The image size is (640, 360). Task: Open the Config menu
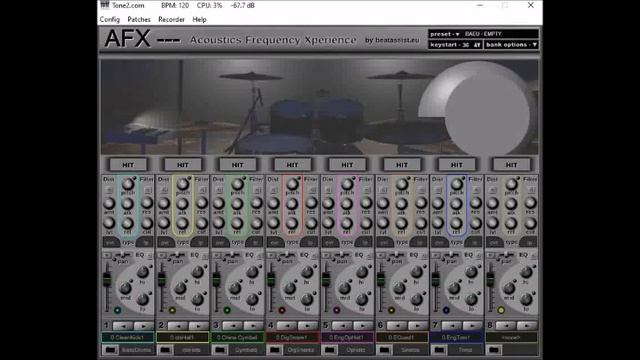point(110,20)
